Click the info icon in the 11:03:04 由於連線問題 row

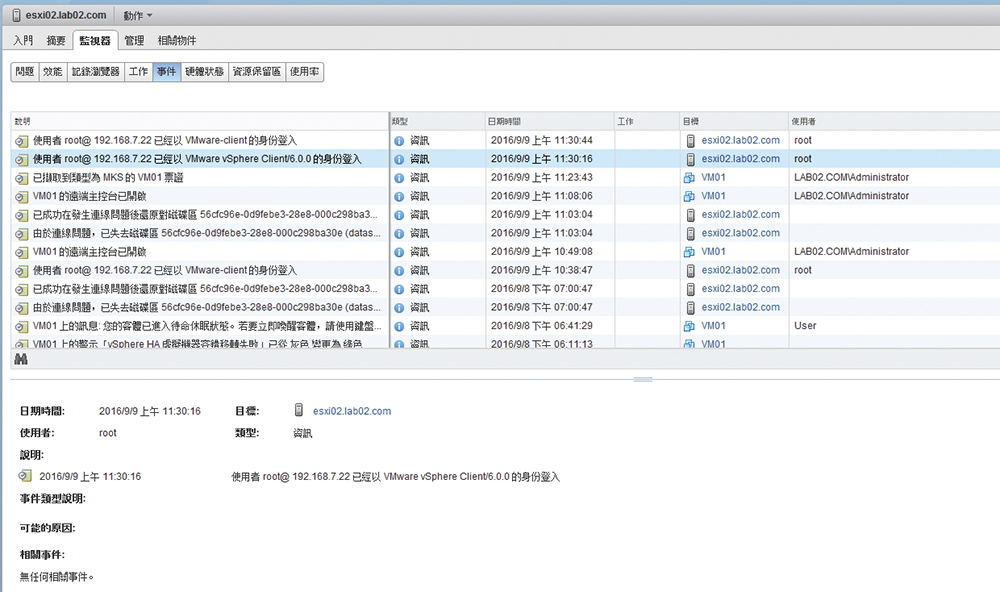coord(399,233)
